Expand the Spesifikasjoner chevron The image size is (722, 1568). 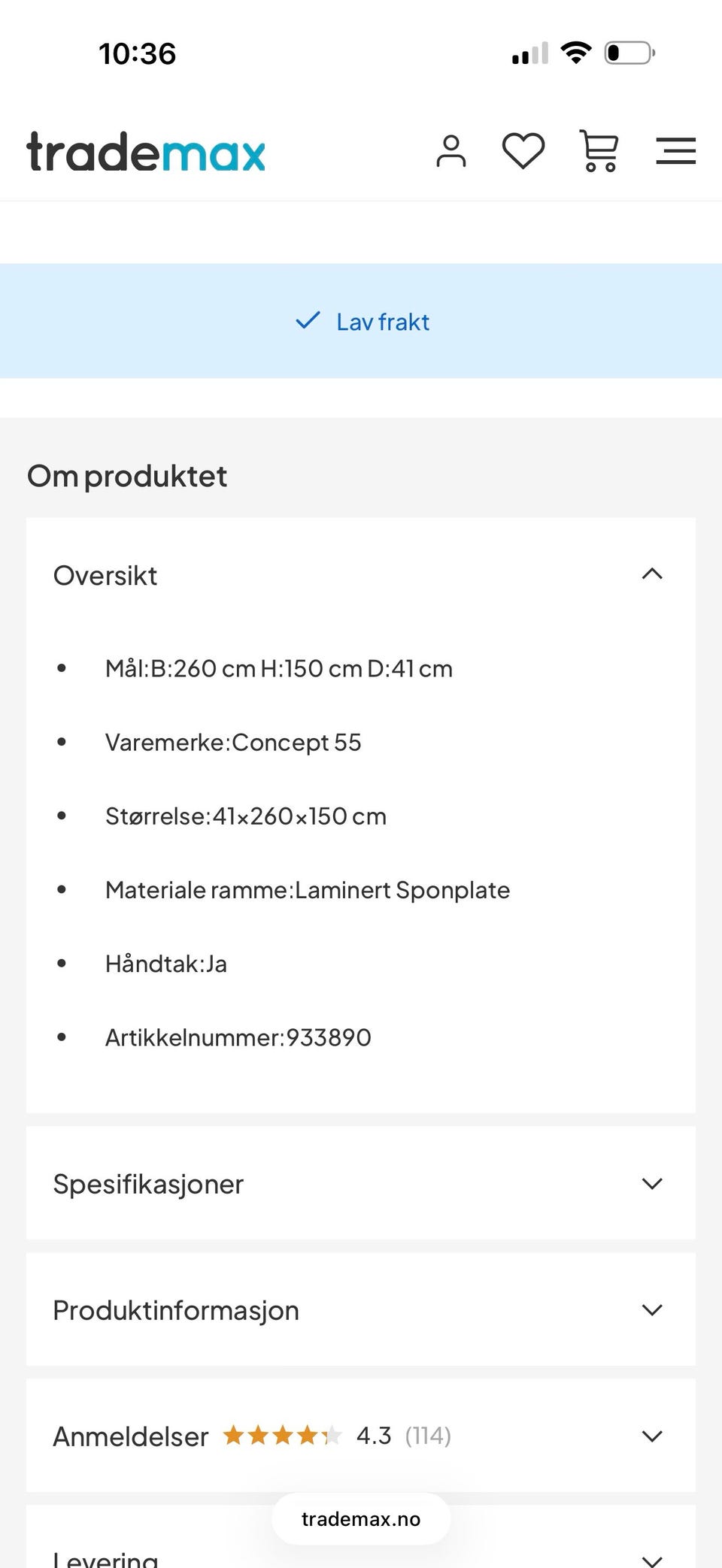click(652, 1183)
